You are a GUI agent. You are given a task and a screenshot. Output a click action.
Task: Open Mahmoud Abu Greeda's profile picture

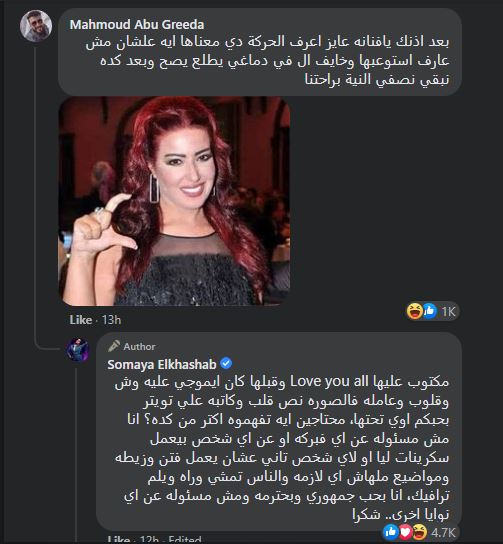[36, 26]
